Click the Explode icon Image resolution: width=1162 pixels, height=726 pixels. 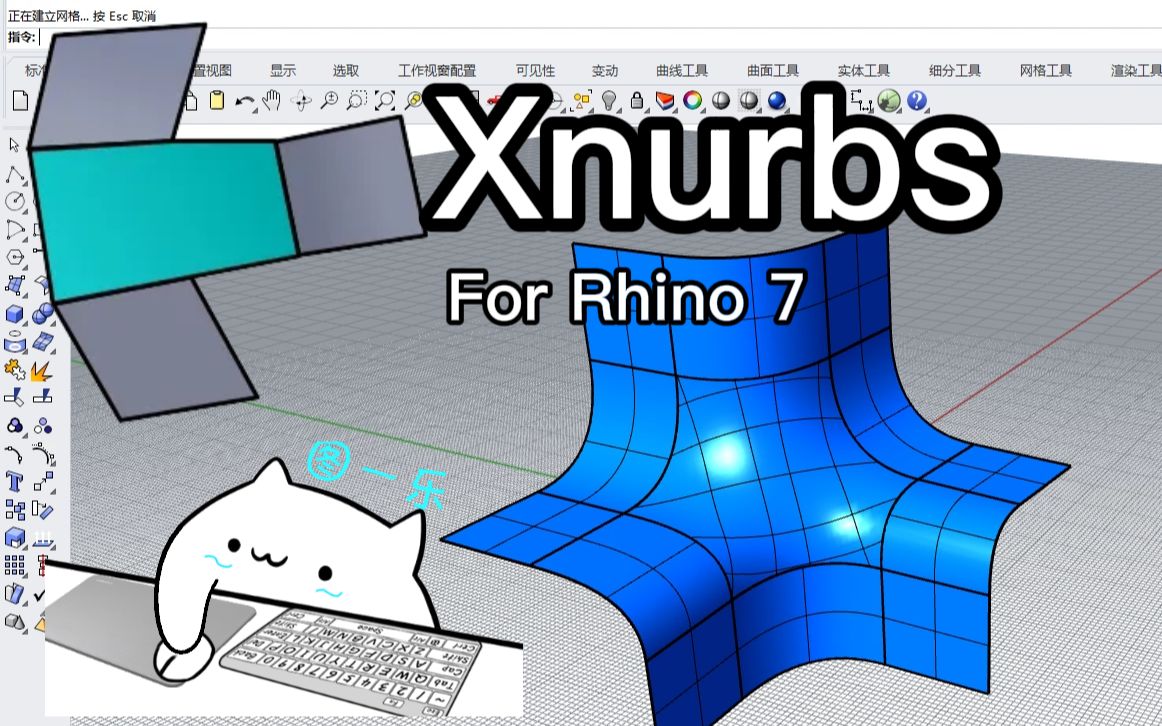pyautogui.click(x=42, y=370)
